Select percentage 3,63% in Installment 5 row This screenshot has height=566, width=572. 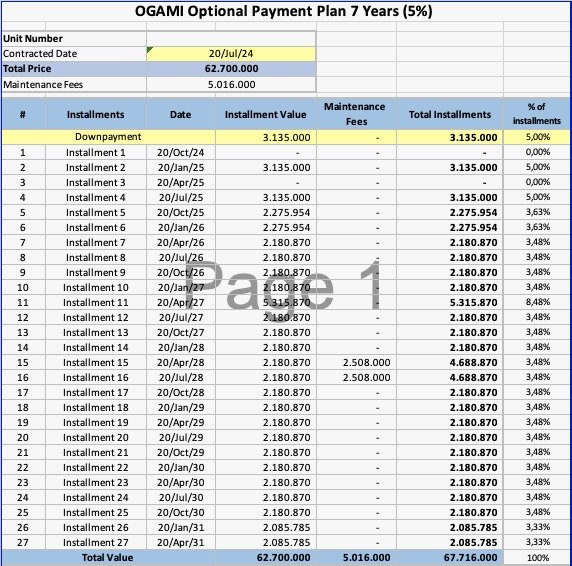pyautogui.click(x=538, y=212)
